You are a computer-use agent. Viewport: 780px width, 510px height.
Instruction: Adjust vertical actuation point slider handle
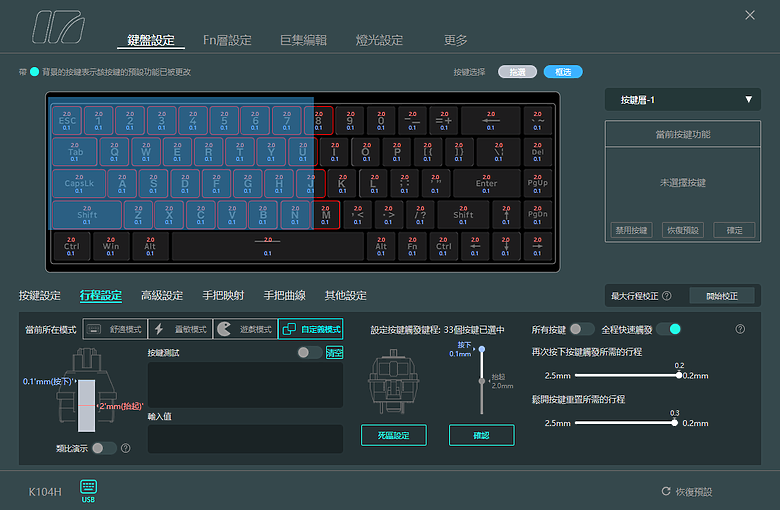pyautogui.click(x=482, y=349)
